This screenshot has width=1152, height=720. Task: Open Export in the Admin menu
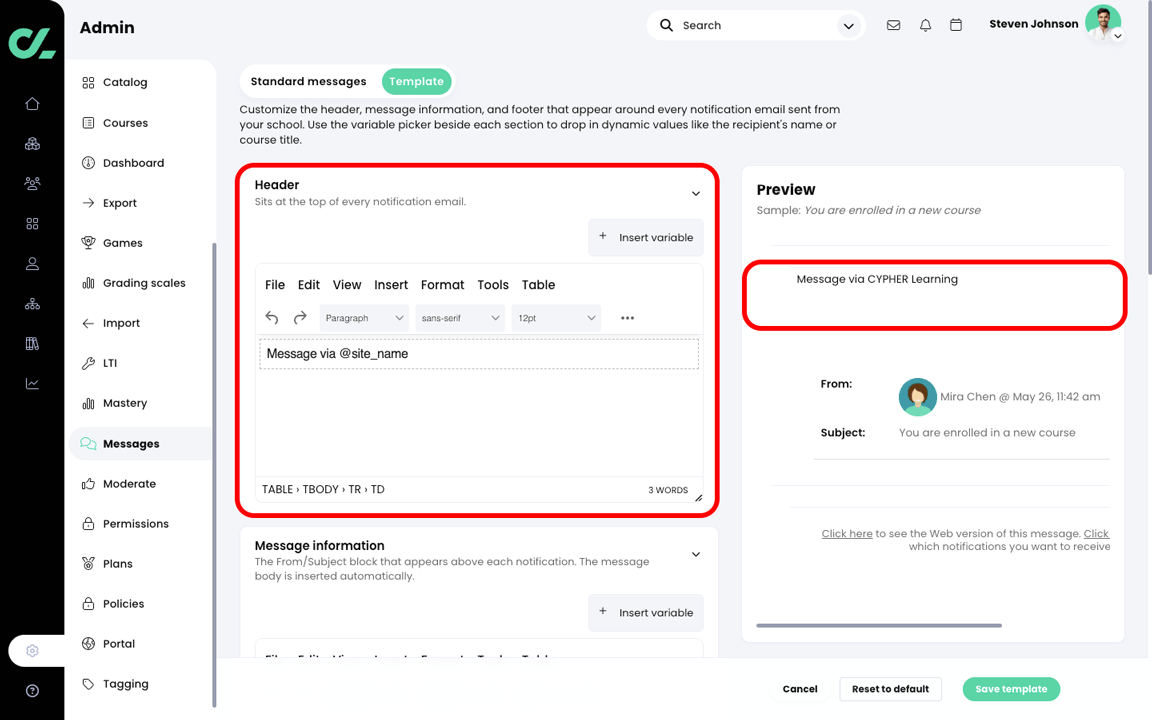[x=120, y=203]
